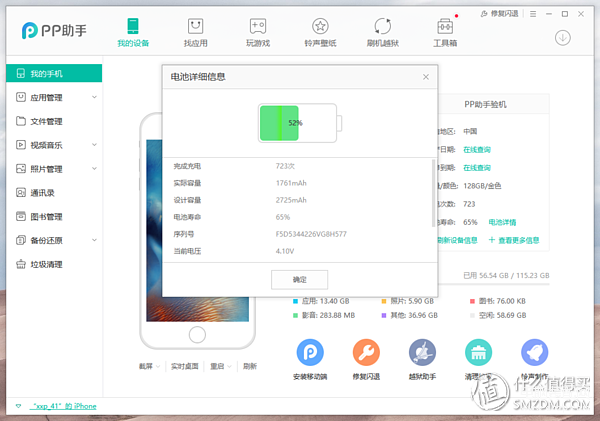Click the upper 在线查询 link
This screenshot has height=421, width=600.
click(x=477, y=149)
